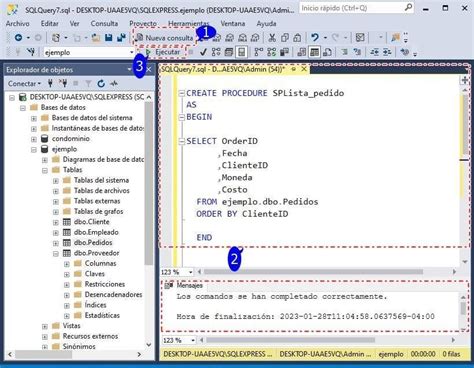The image size is (474, 368).
Task: Toggle Include Client Statistics
Action: point(284,52)
